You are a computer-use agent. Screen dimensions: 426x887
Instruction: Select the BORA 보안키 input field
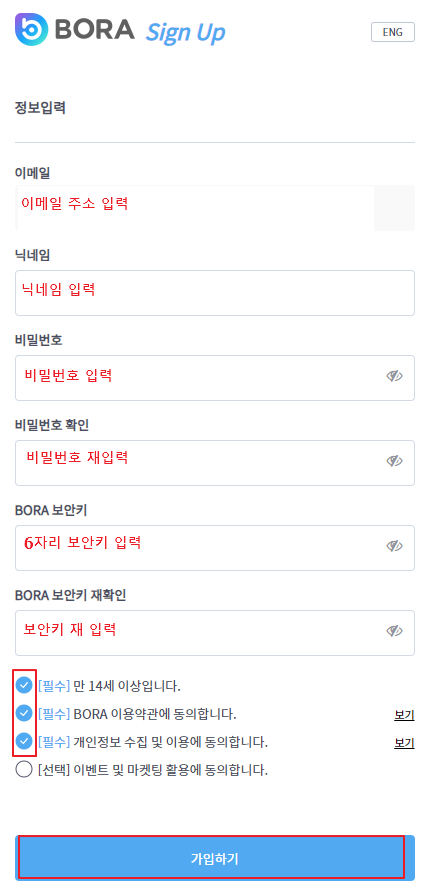214,548
